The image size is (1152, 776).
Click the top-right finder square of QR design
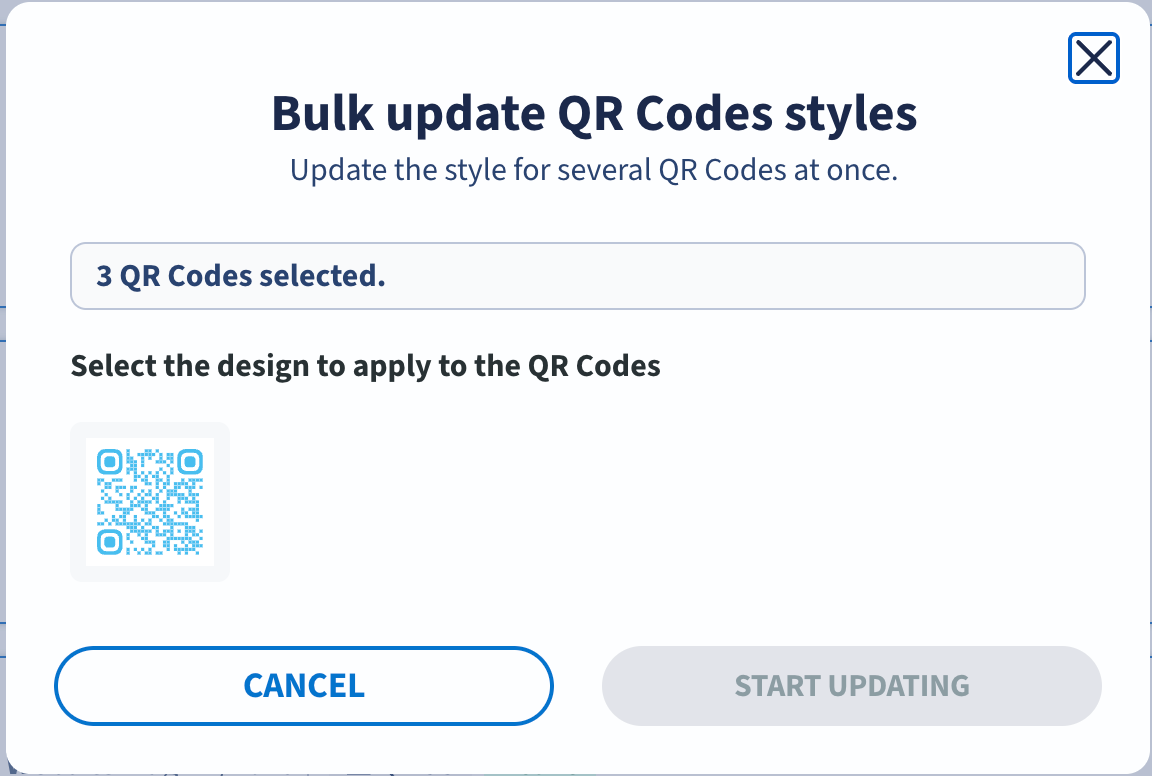coord(190,461)
